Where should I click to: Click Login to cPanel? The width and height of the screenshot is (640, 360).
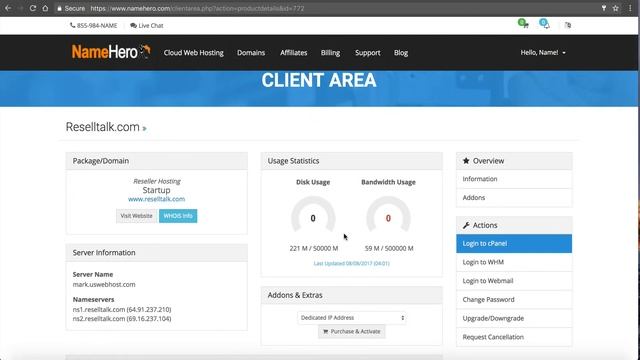click(514, 244)
